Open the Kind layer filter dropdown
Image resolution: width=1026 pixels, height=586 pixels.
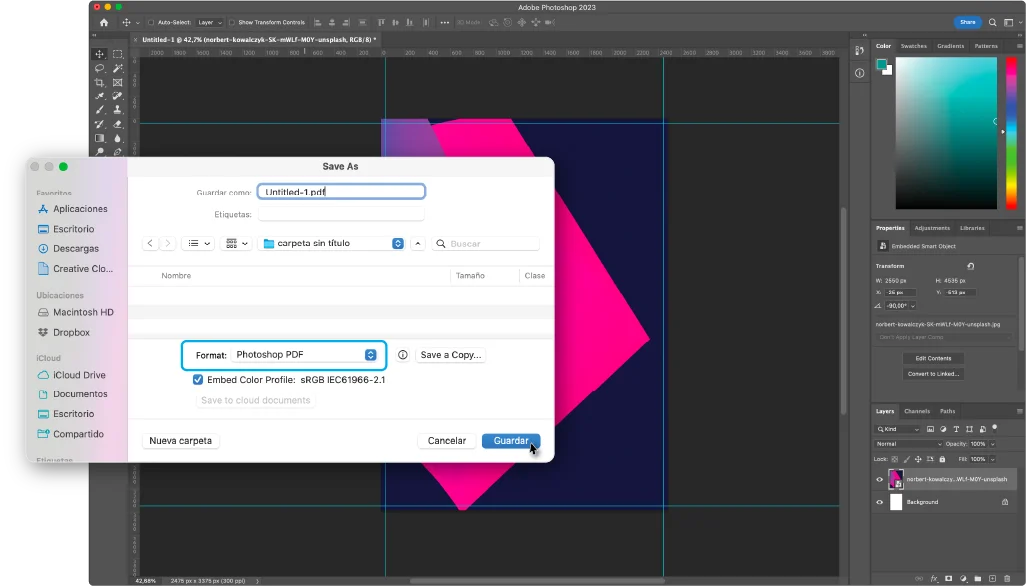point(898,429)
